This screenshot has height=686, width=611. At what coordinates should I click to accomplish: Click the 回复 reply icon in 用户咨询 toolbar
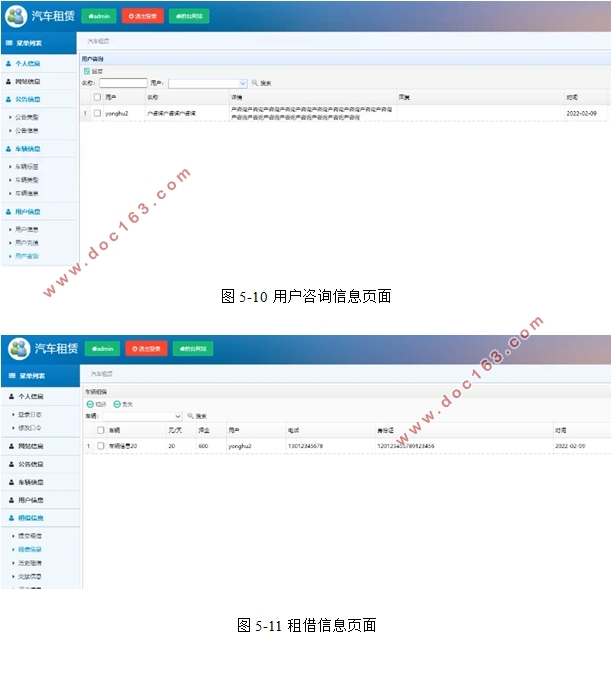point(87,71)
